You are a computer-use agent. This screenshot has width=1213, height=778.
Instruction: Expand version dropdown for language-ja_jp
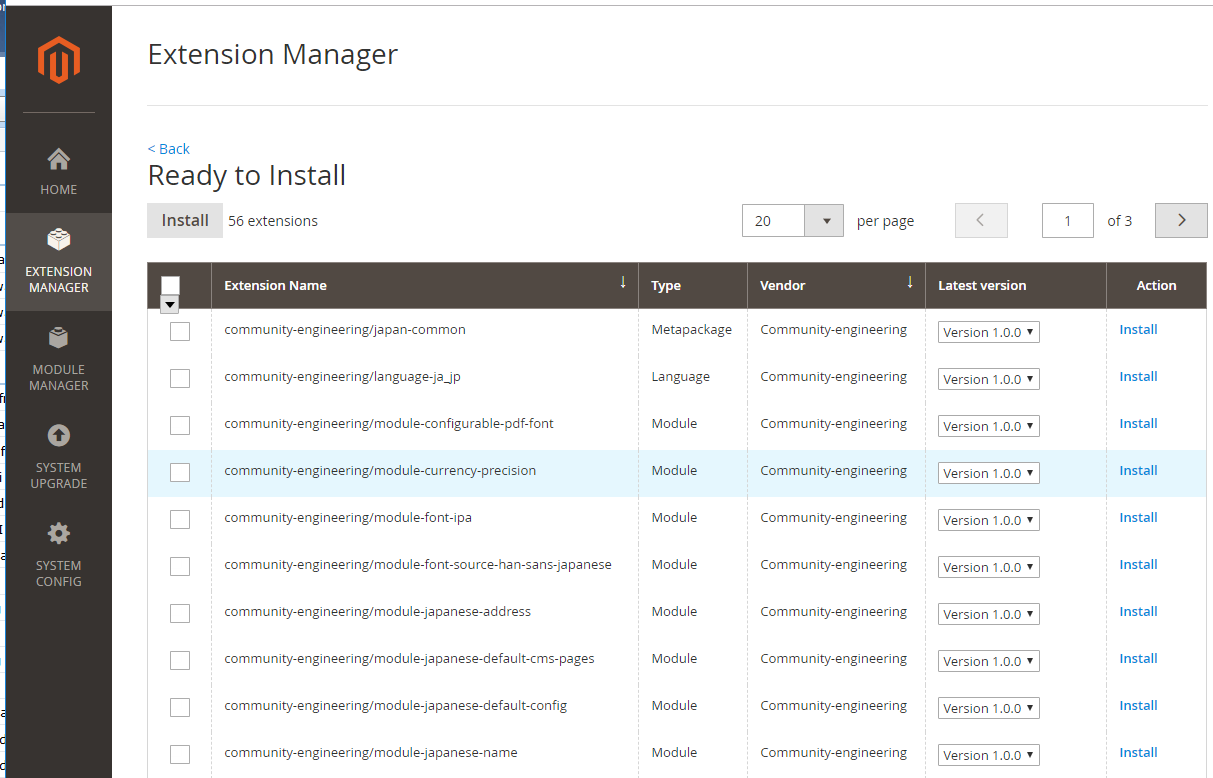click(988, 379)
